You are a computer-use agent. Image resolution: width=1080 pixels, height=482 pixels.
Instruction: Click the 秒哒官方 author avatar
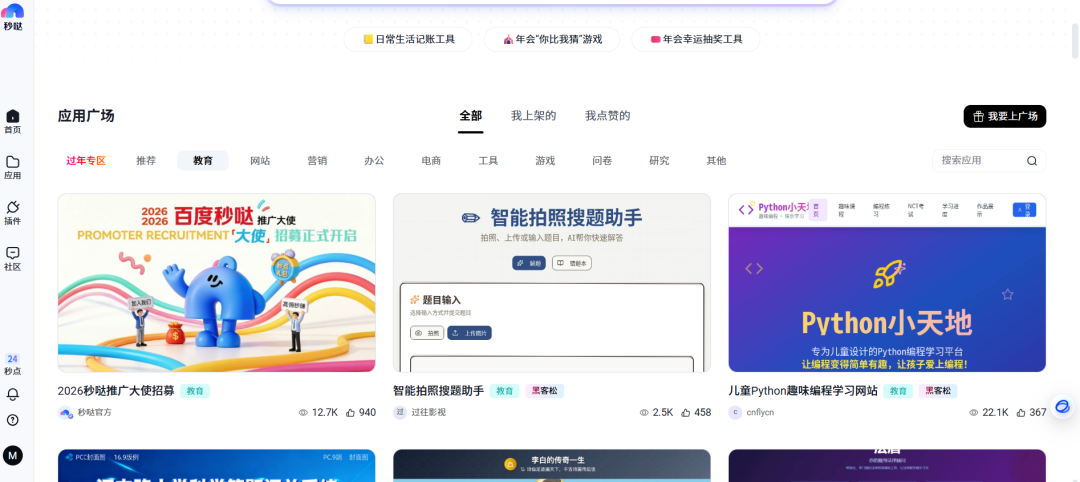click(x=65, y=412)
